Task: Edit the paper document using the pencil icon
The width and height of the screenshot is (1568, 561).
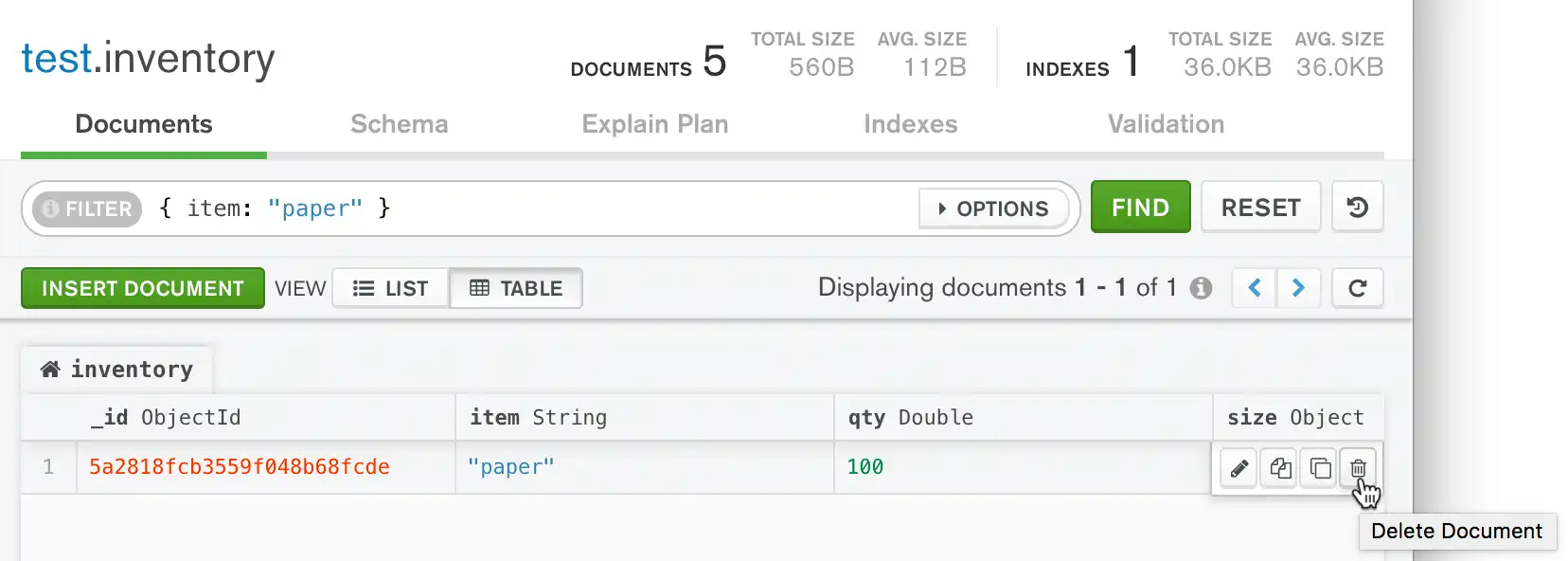Action: [1238, 467]
